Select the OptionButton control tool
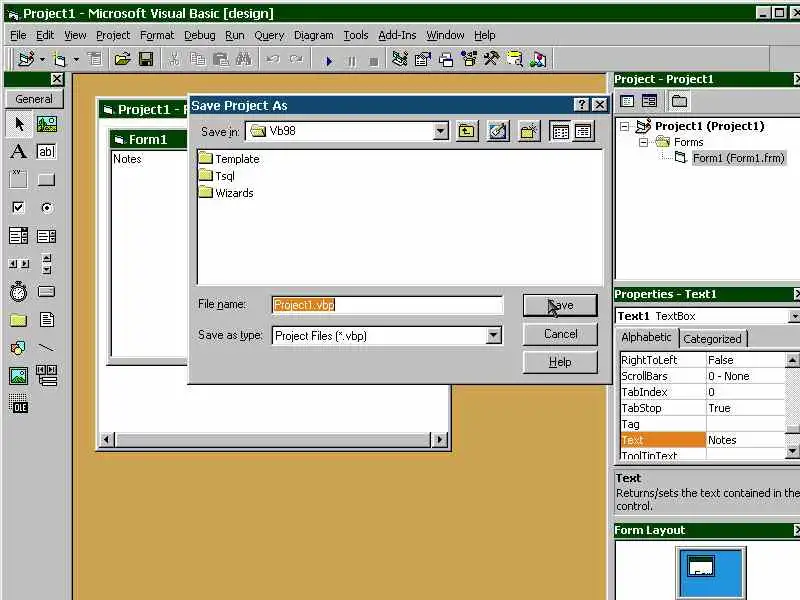Screen dimensions: 800x600 [46, 208]
